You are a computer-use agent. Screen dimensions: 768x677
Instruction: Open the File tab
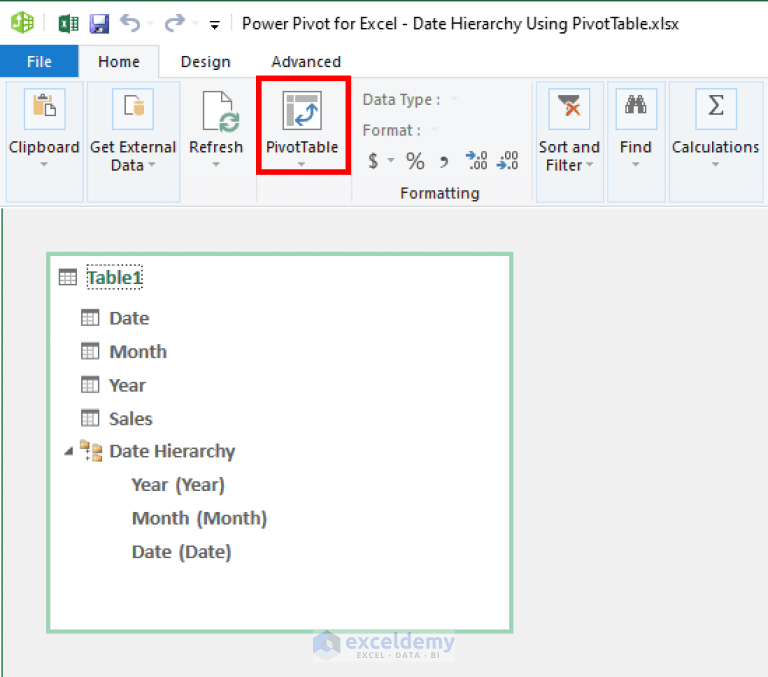pos(39,61)
